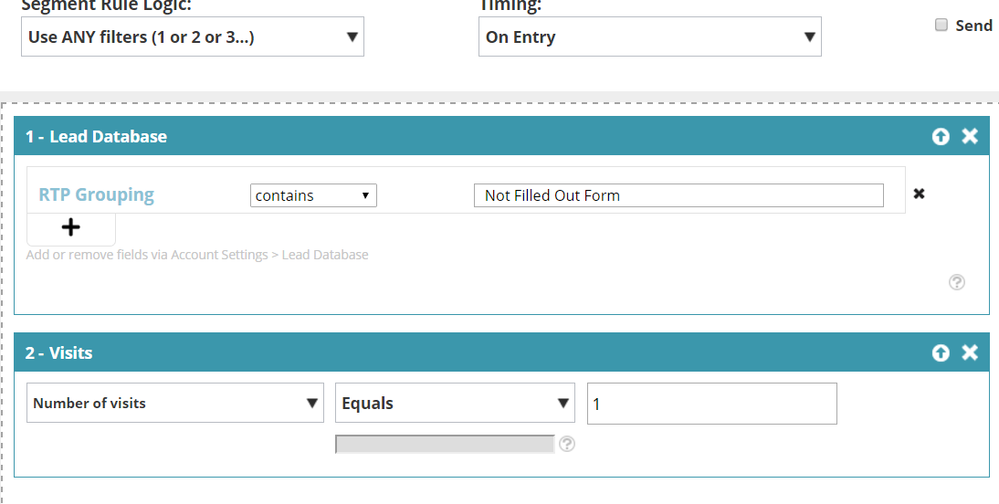Open the 'Equals' comparison dropdown
Viewport: 999px width, 504px height.
click(455, 403)
